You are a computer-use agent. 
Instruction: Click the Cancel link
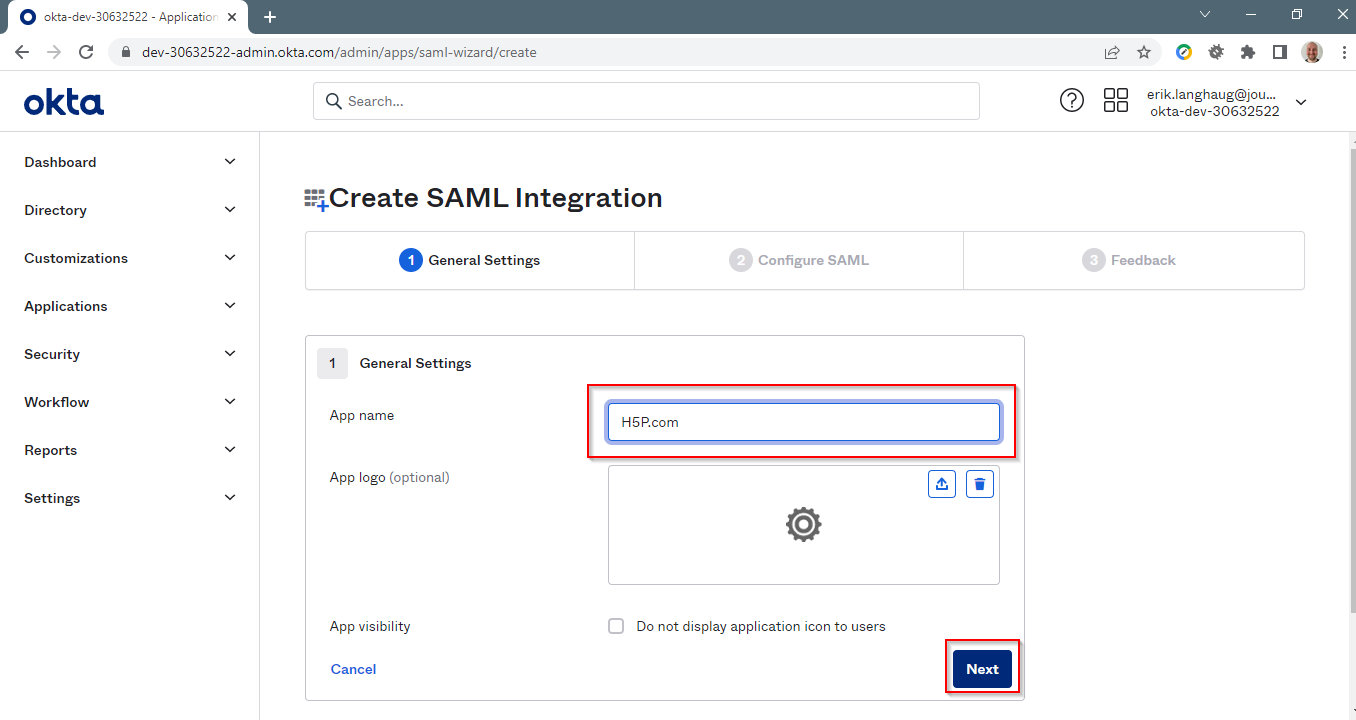coord(353,669)
